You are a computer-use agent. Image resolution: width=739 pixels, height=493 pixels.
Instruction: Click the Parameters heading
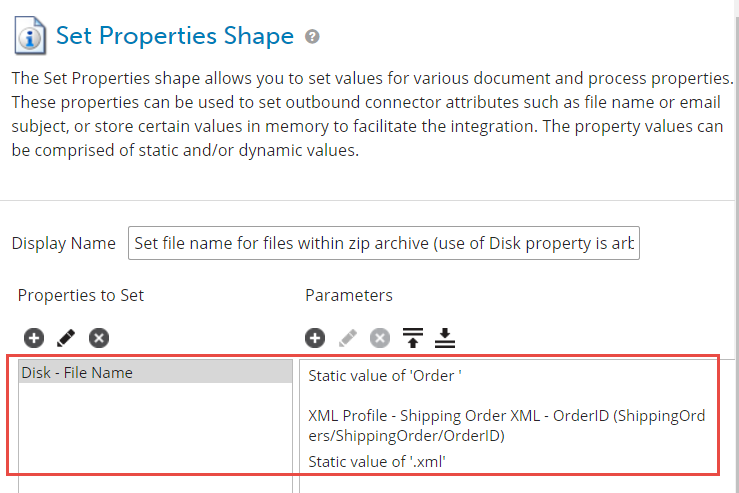348,295
